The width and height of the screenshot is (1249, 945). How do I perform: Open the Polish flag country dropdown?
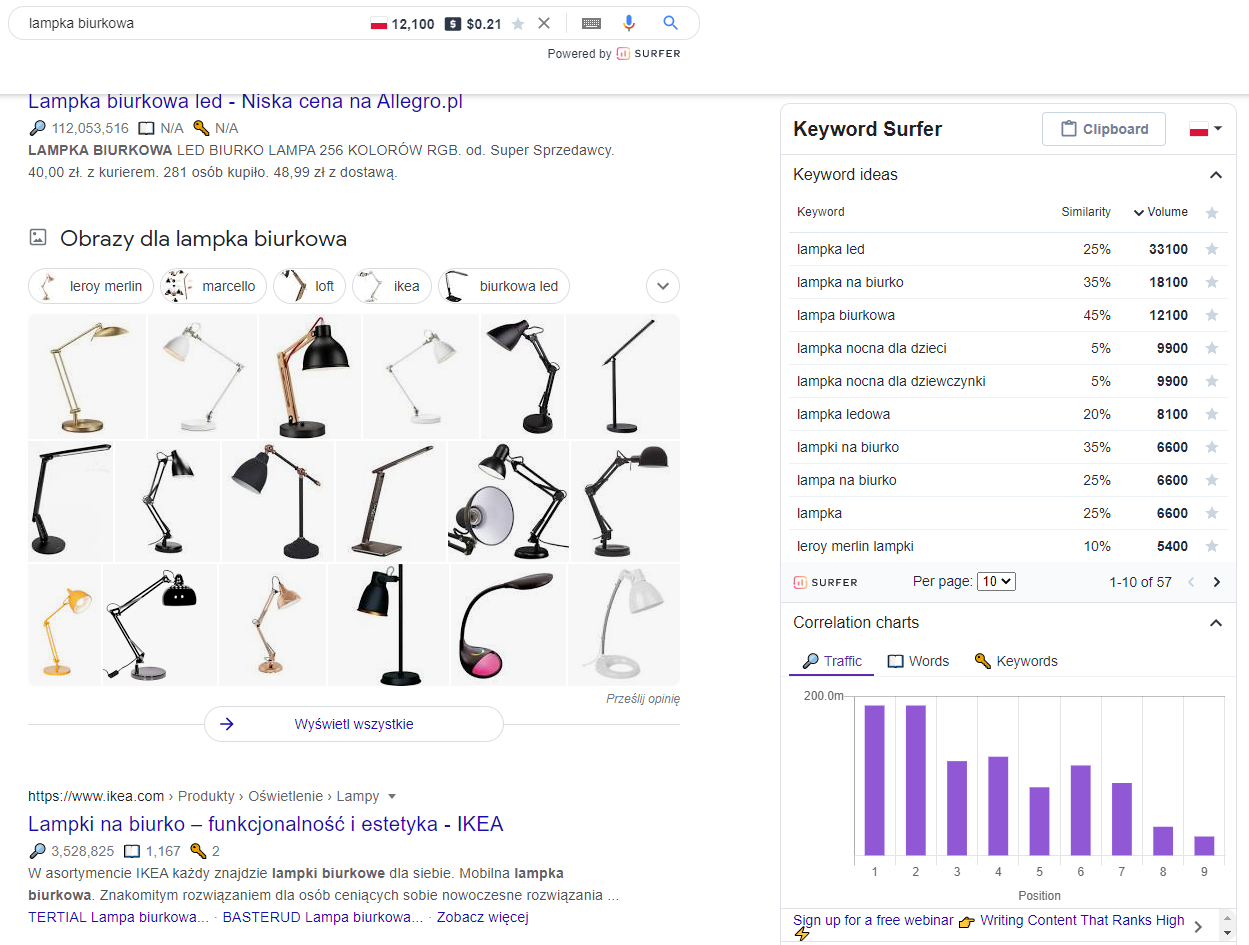(1206, 129)
